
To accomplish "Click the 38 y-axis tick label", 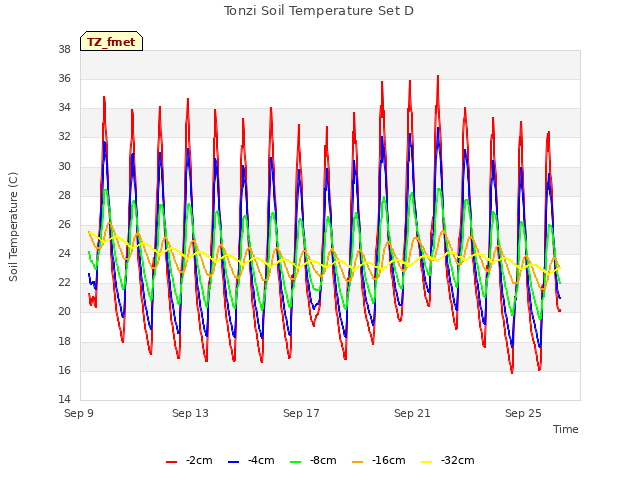I will pyautogui.click(x=64, y=50).
